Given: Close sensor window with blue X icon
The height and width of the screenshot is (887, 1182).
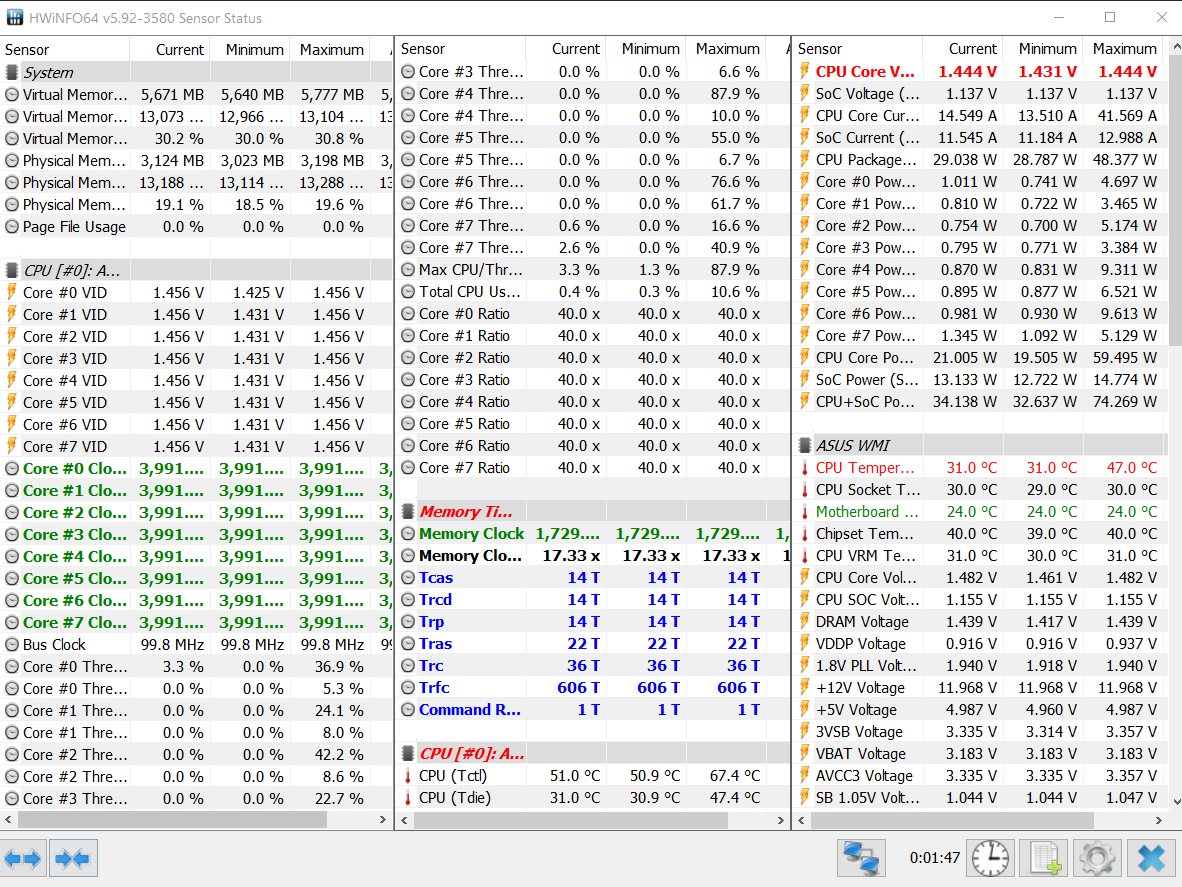Looking at the screenshot, I should [x=1151, y=858].
